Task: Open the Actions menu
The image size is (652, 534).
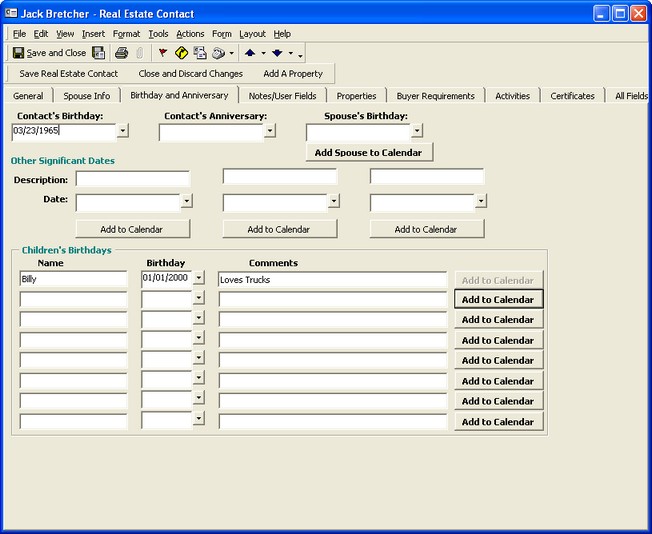Action: point(190,34)
